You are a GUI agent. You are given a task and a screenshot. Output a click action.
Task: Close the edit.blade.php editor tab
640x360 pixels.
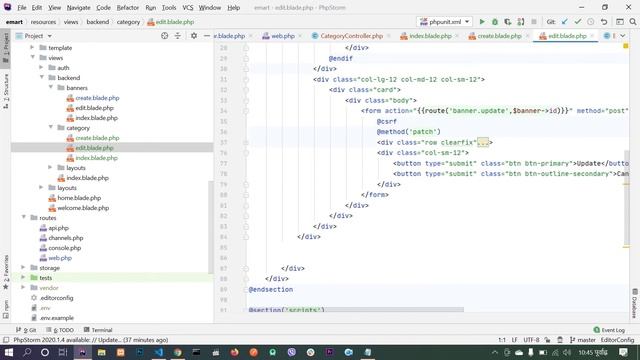pyautogui.click(x=592, y=36)
